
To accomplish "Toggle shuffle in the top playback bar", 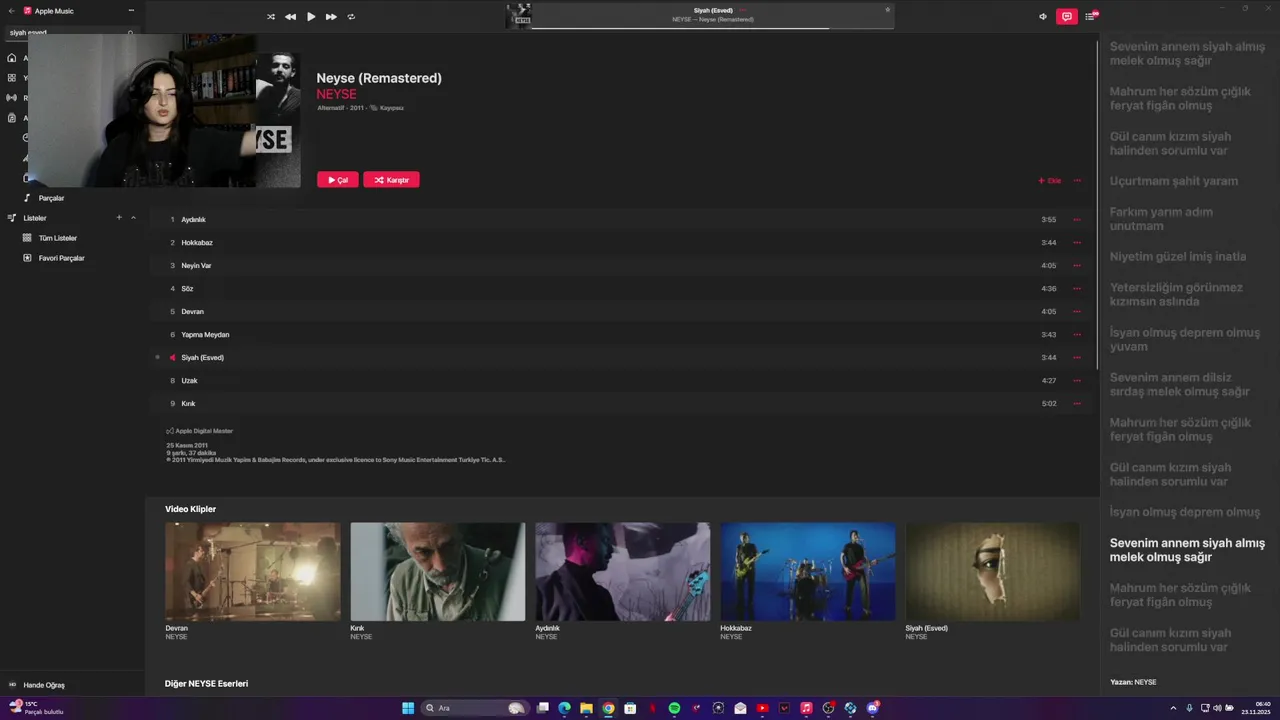I will (x=270, y=17).
